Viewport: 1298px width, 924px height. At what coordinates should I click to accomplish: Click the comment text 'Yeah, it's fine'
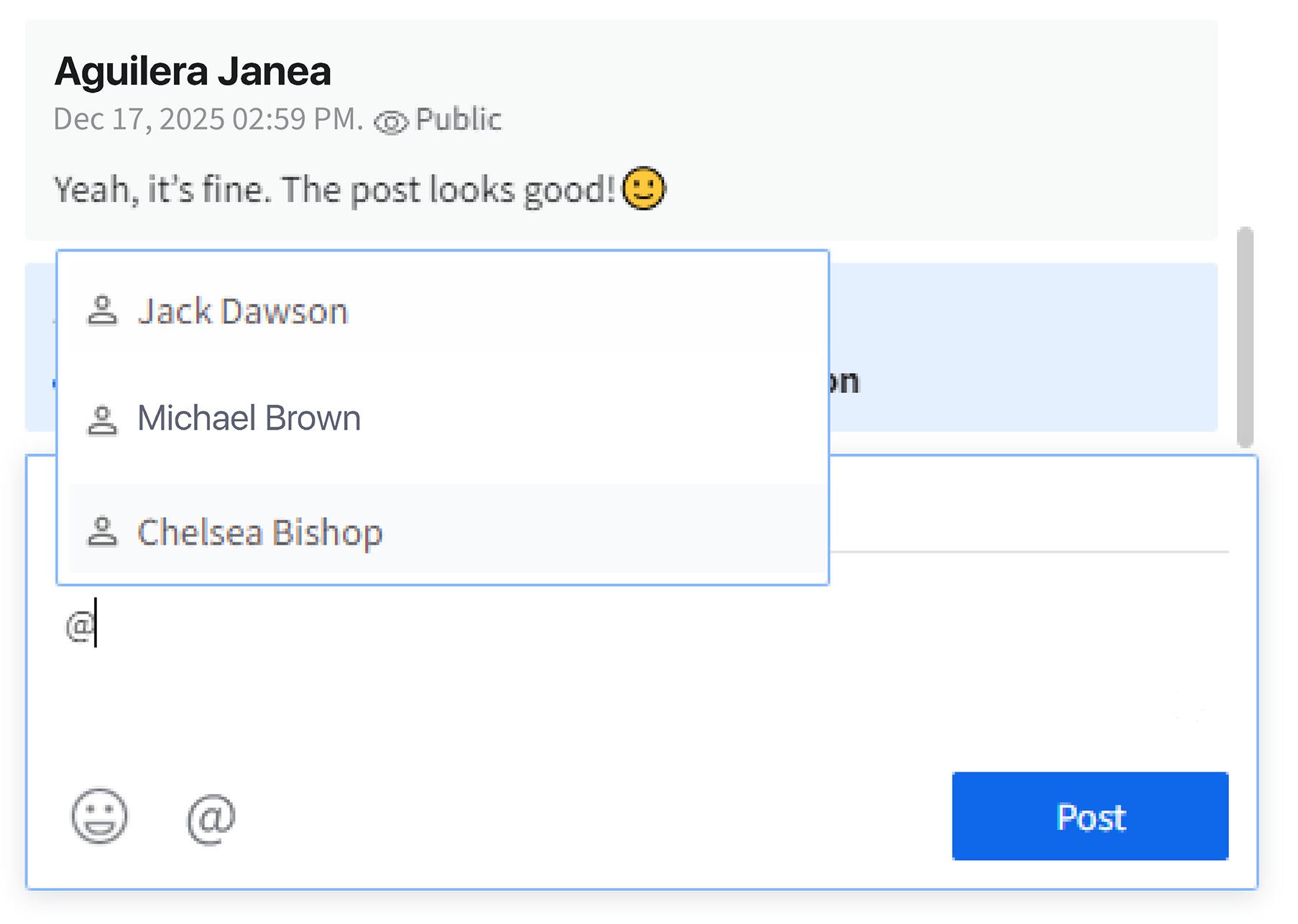click(162, 190)
